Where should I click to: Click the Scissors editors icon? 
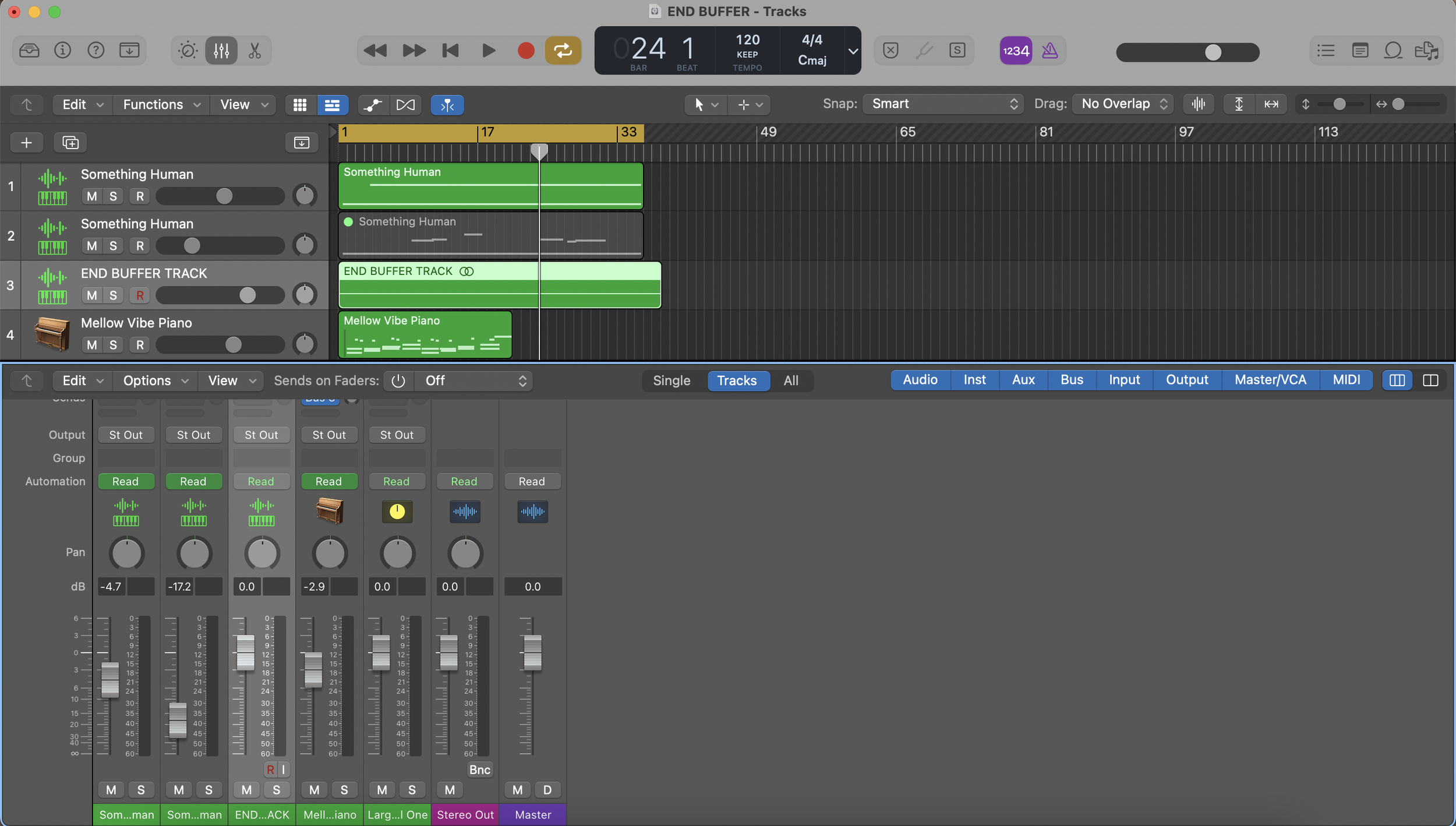255,51
